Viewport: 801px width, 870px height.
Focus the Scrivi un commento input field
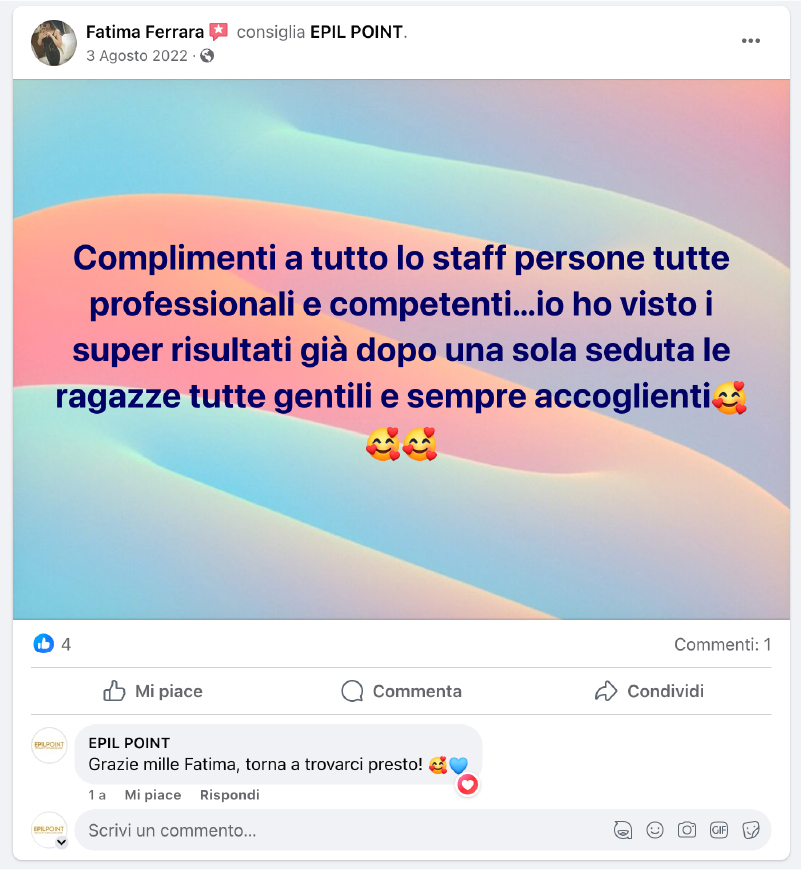344,830
